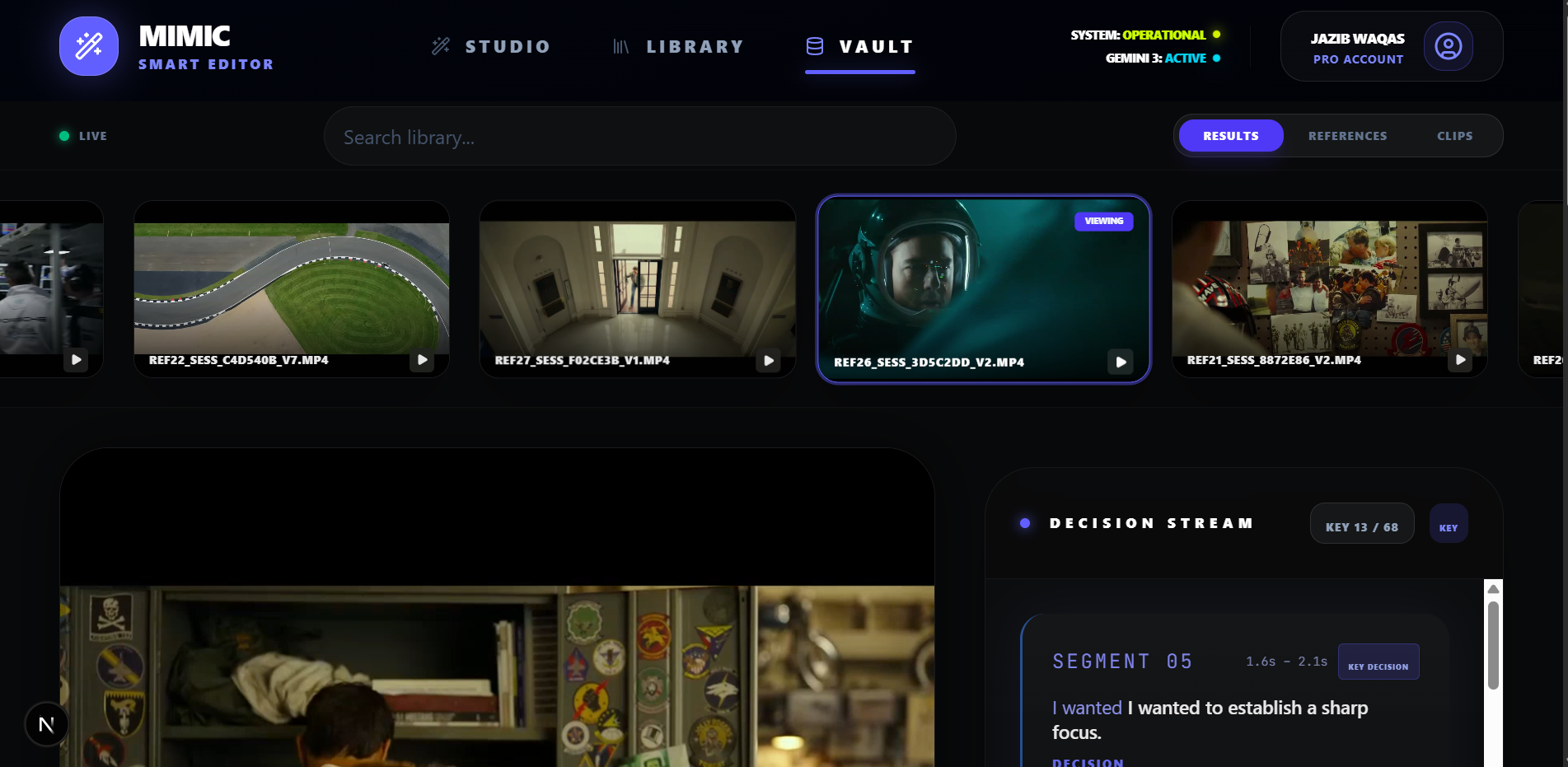Screen dimensions: 1568x767
Task: Click the 'I wanted to establish a sharp focus' text
Action: click(x=1210, y=720)
